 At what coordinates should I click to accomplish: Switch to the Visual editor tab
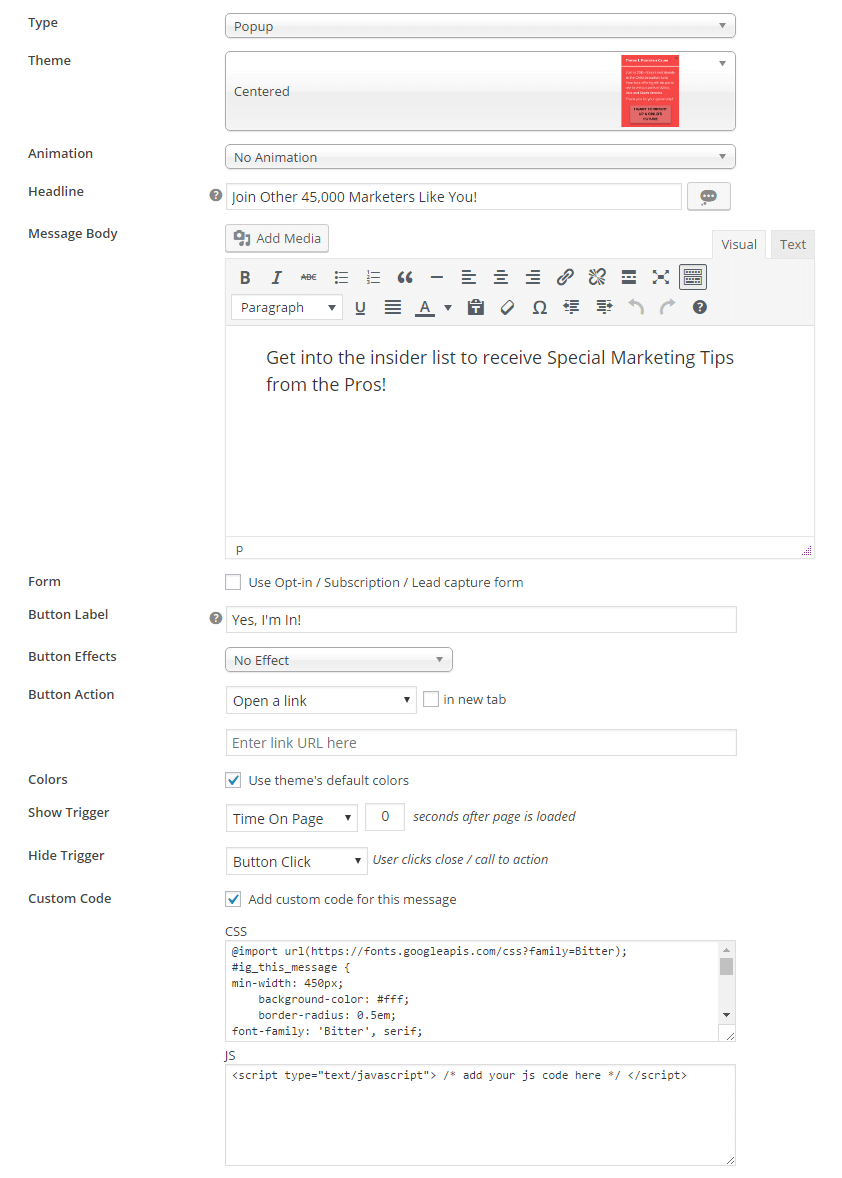point(739,244)
